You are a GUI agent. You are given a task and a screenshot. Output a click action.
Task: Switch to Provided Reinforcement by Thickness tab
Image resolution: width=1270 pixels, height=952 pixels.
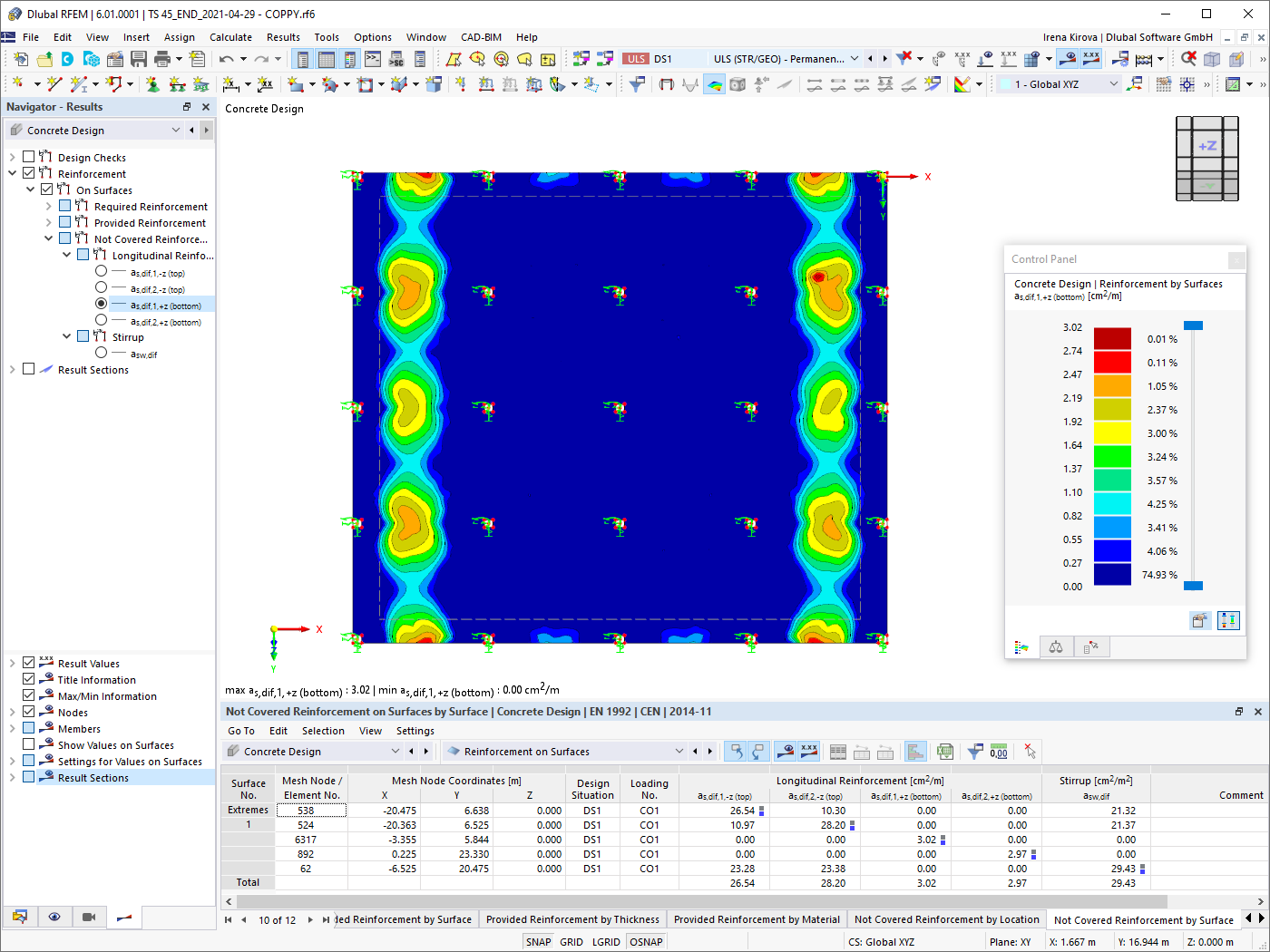[x=572, y=919]
